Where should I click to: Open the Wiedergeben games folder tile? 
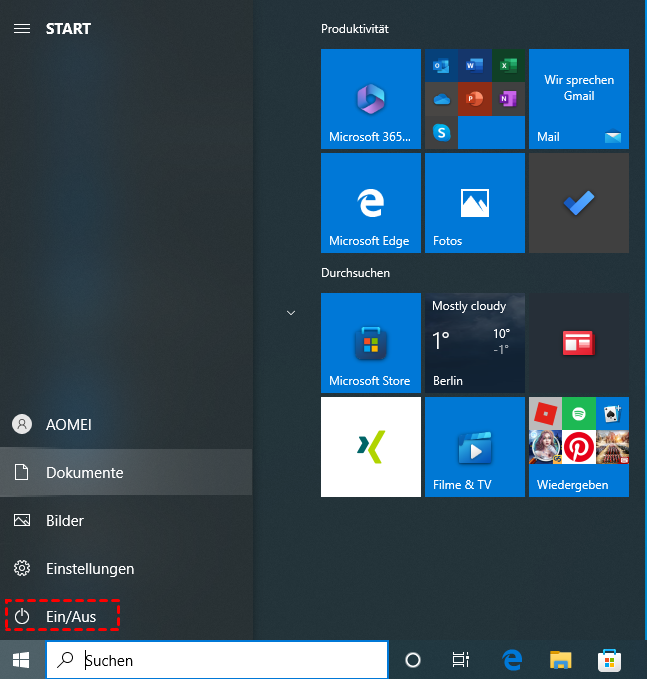tap(578, 447)
